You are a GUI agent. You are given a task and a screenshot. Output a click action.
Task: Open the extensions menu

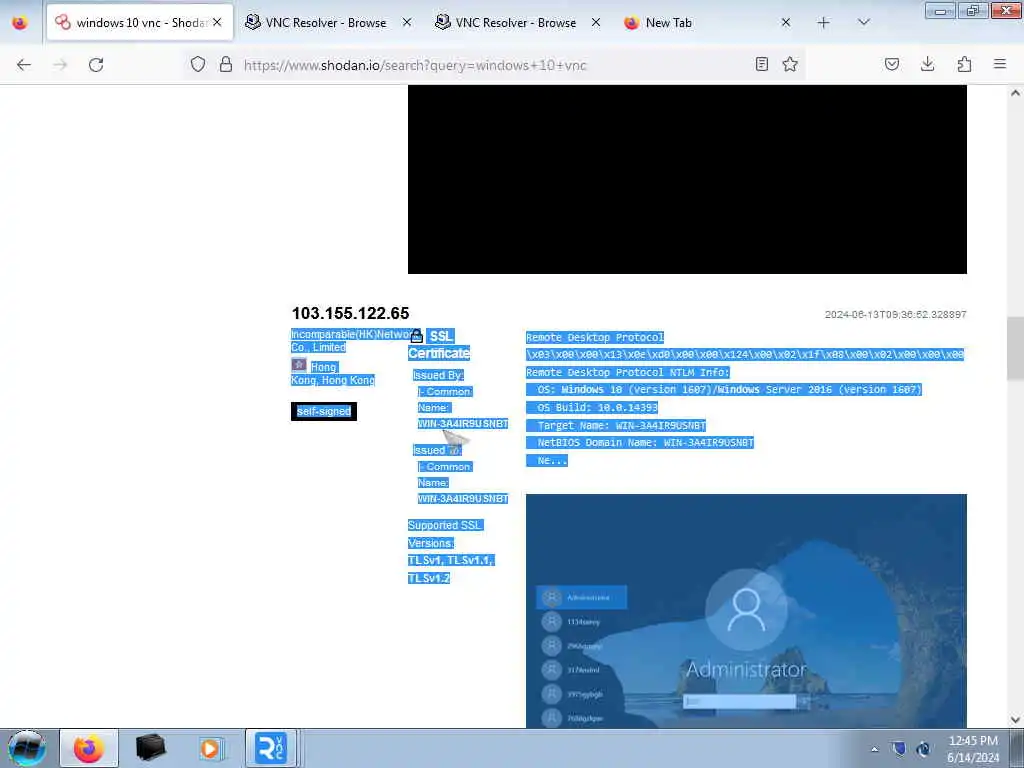click(x=964, y=64)
